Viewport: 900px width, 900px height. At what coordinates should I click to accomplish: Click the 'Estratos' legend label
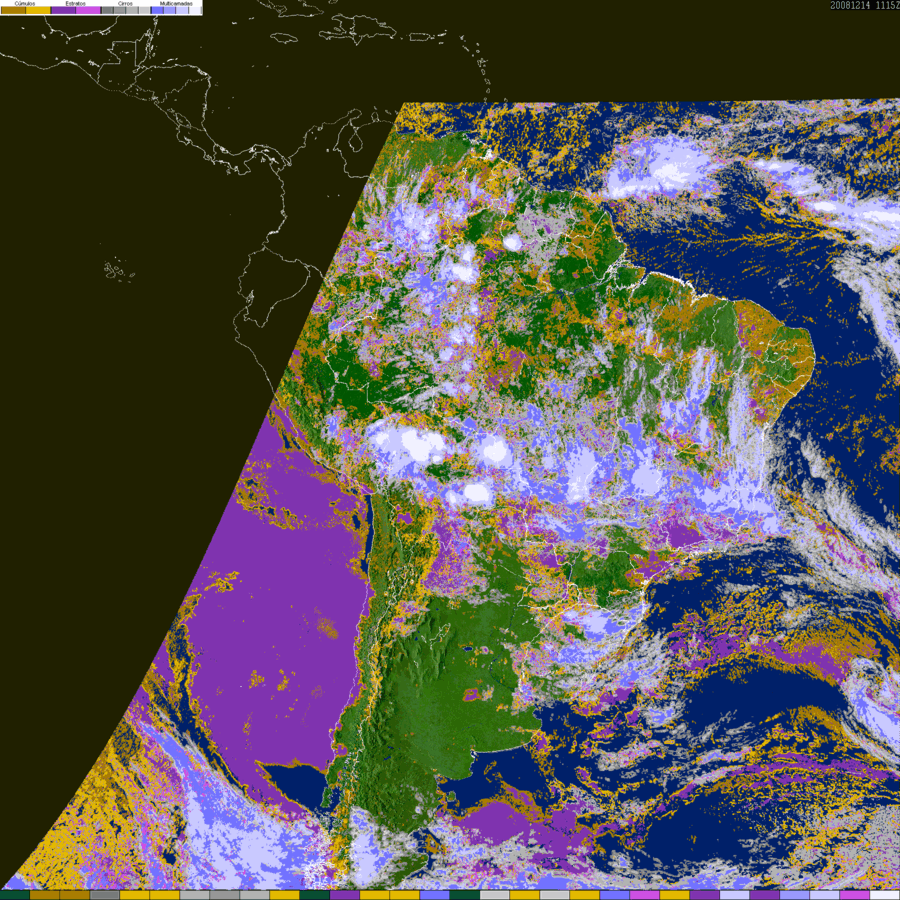75,3
